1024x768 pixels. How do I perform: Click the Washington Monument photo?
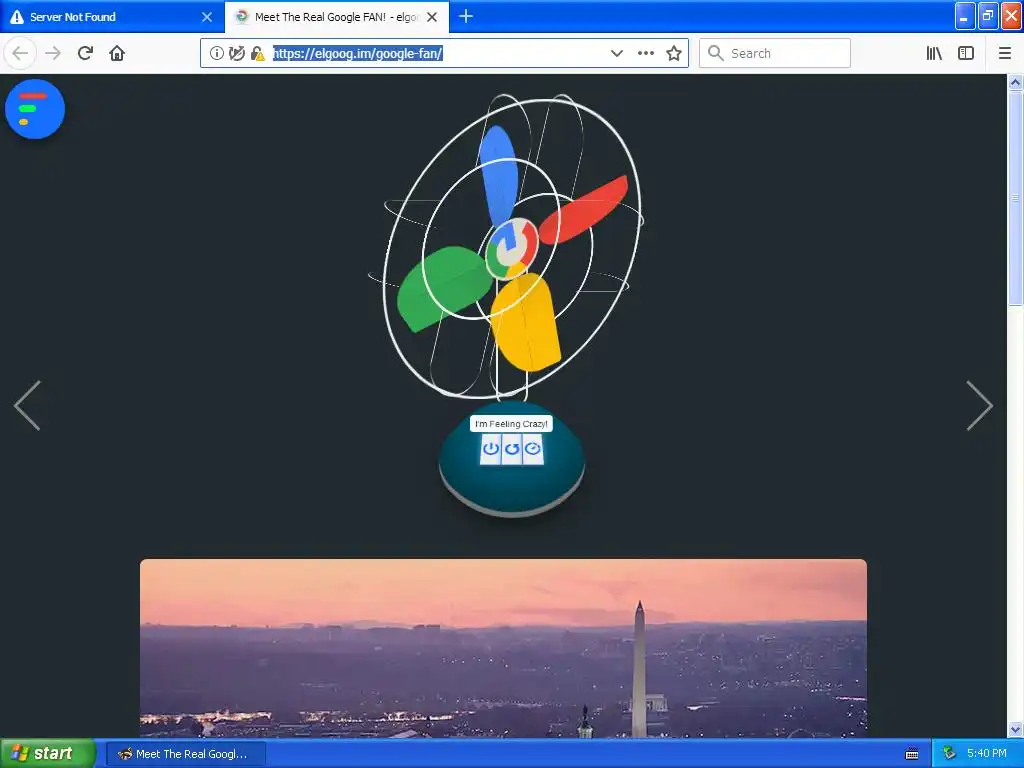(x=504, y=648)
